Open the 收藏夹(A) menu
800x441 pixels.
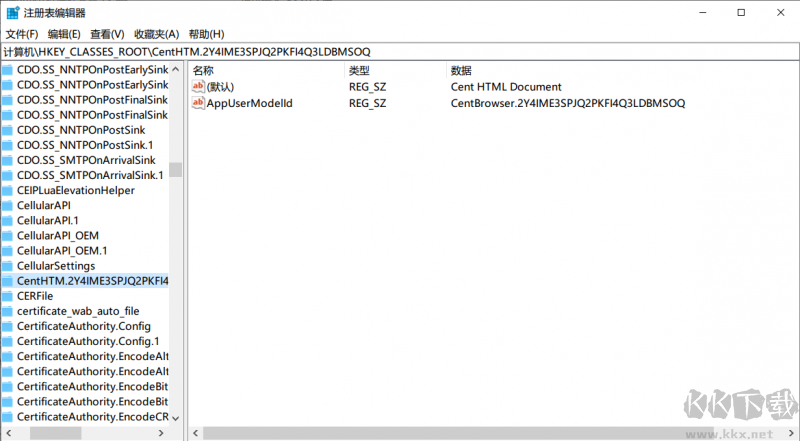pos(156,34)
